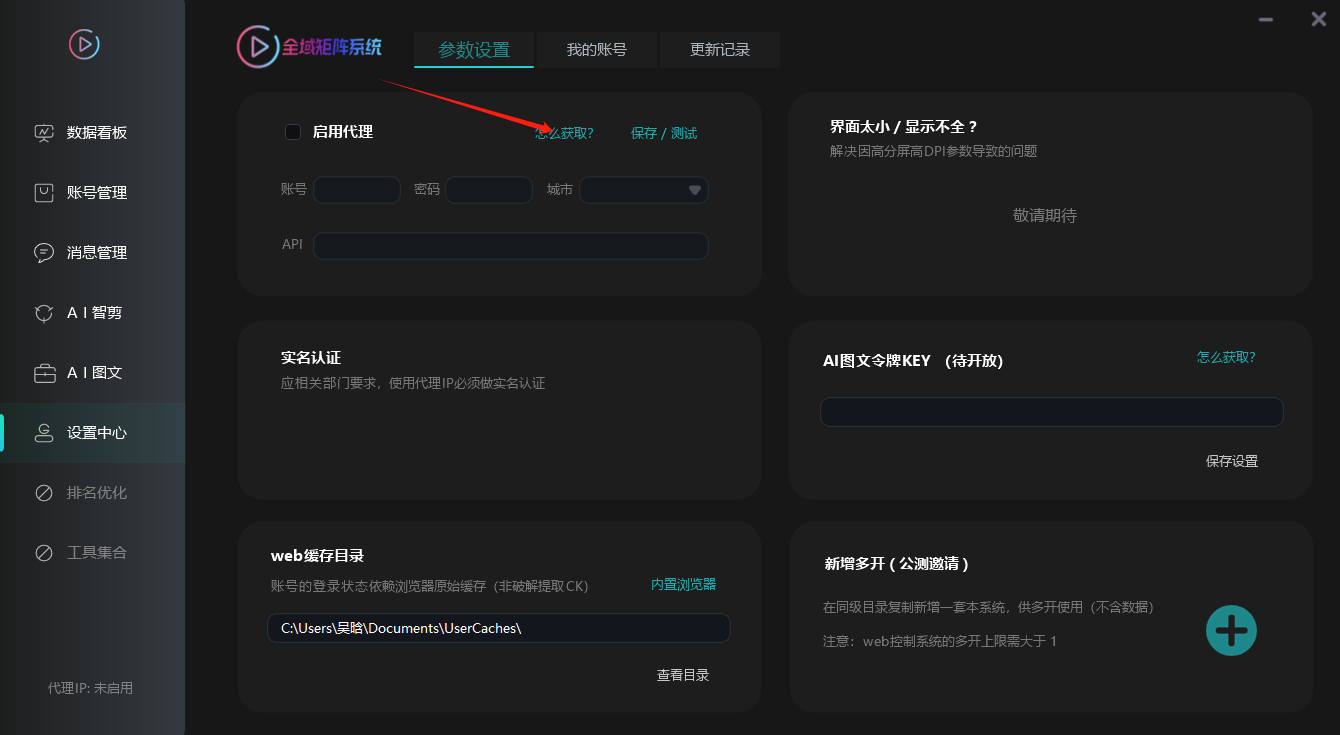Focus the proxy 密码 input field
This screenshot has width=1340, height=735.
489,190
